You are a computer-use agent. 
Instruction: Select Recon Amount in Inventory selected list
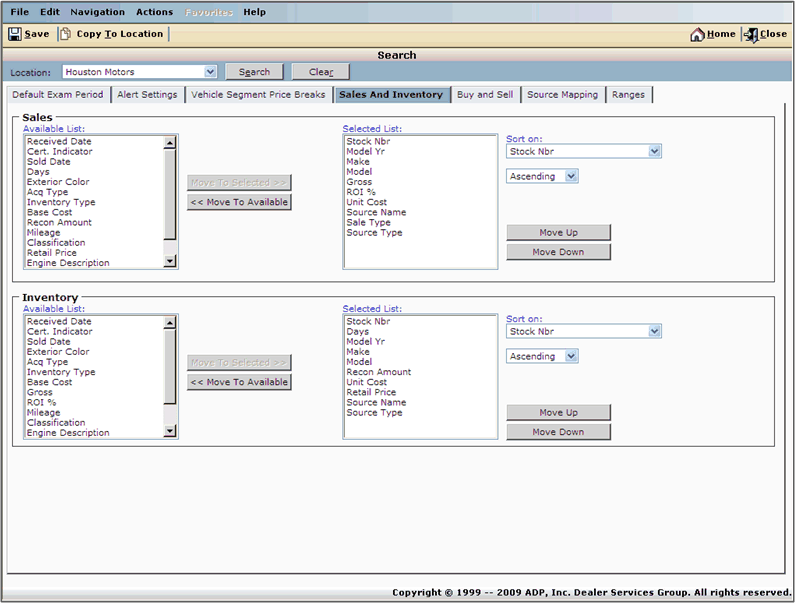point(379,372)
